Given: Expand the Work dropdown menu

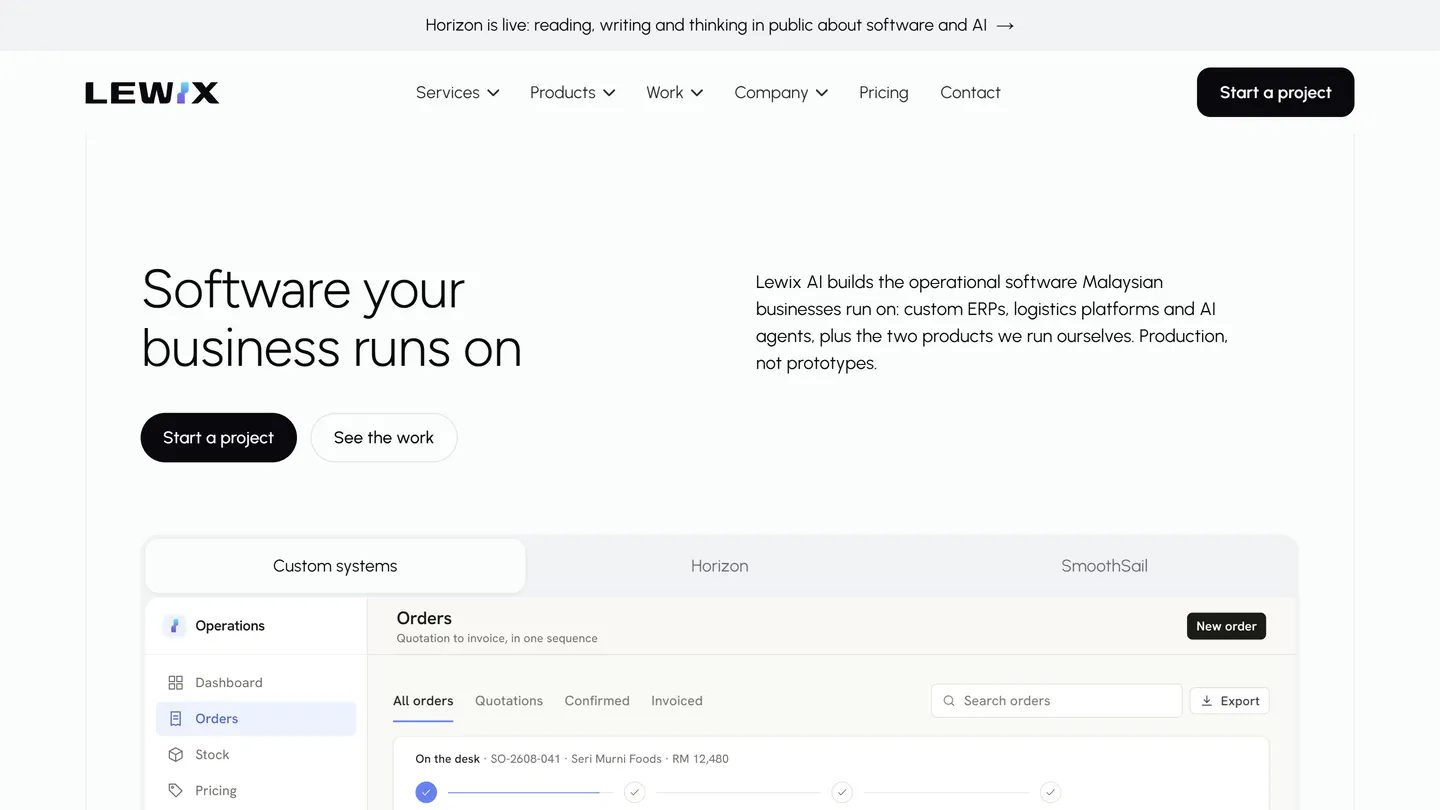Looking at the screenshot, I should pos(675,93).
